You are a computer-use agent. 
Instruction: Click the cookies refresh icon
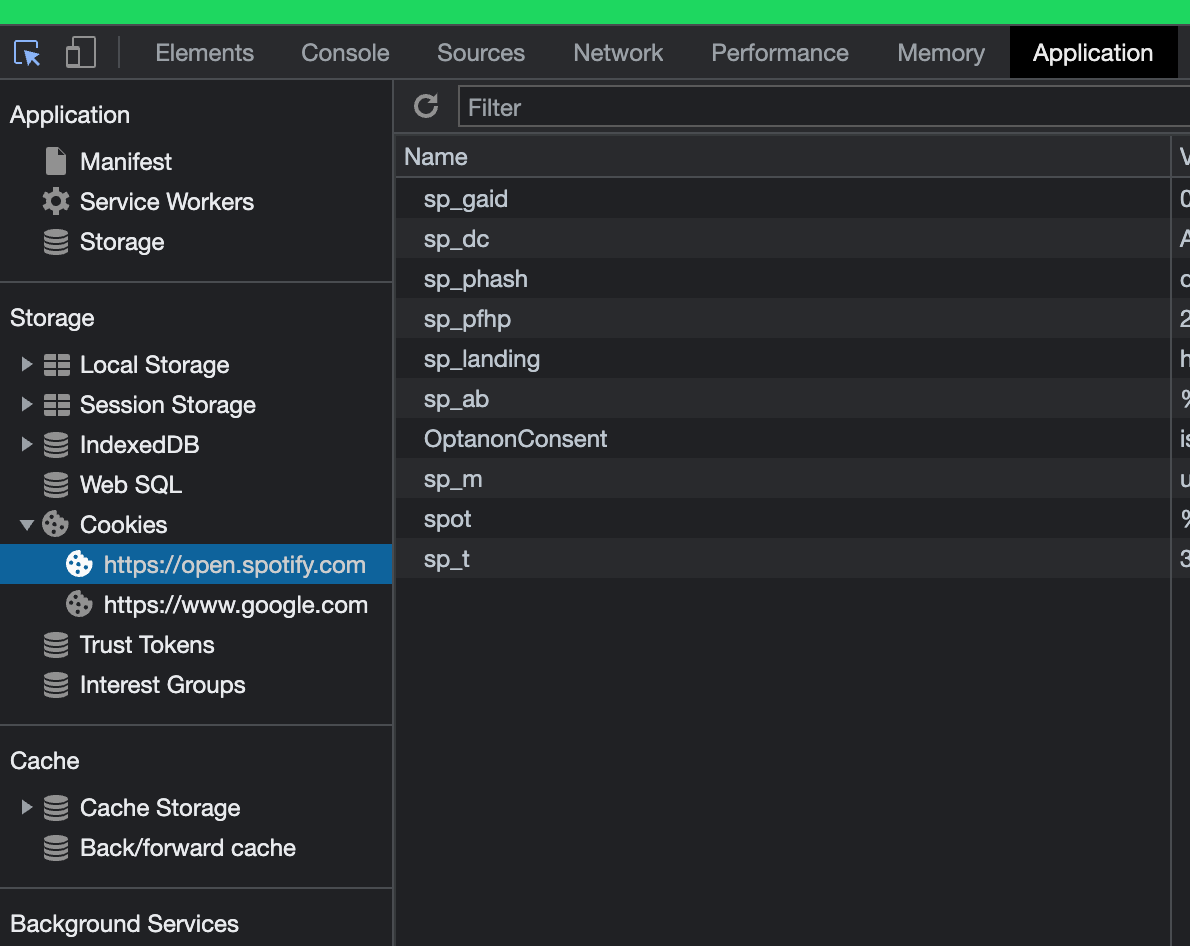[427, 106]
